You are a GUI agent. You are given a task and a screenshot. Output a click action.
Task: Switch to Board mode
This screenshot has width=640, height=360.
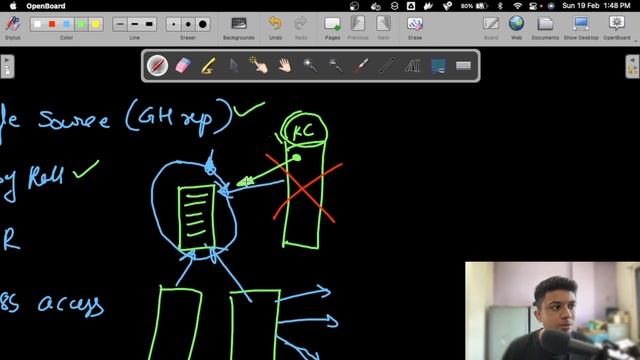(x=491, y=27)
